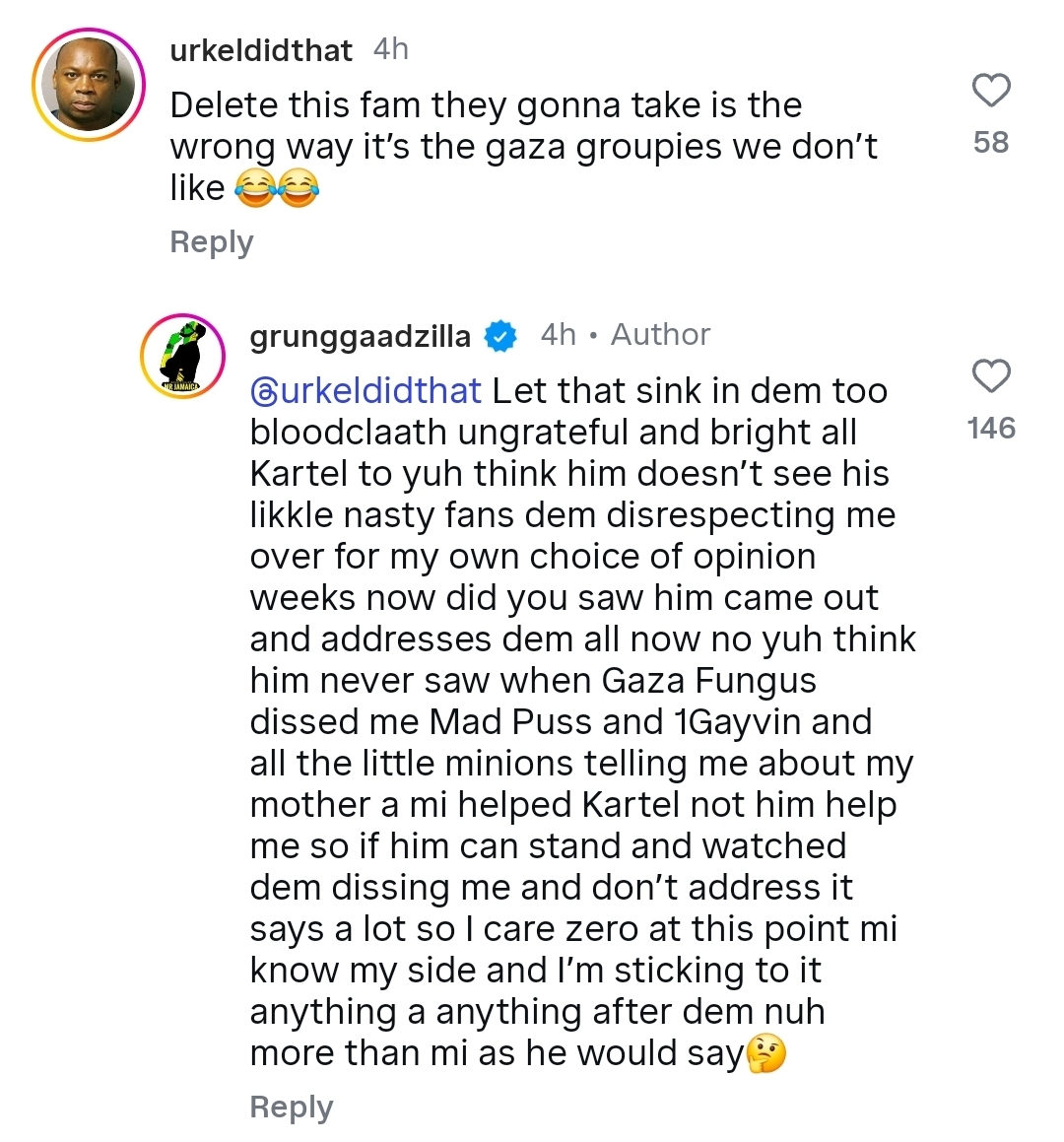Open the urkeldidthat username link
This screenshot has width=1064, height=1142.
[261, 50]
